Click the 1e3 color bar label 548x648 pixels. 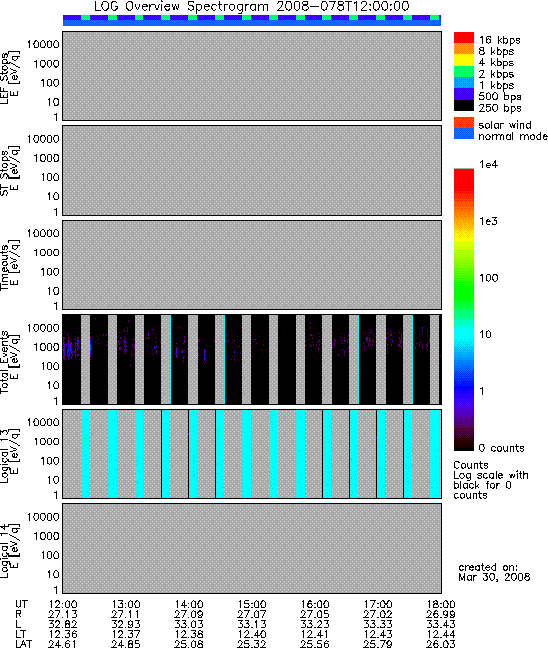488,221
